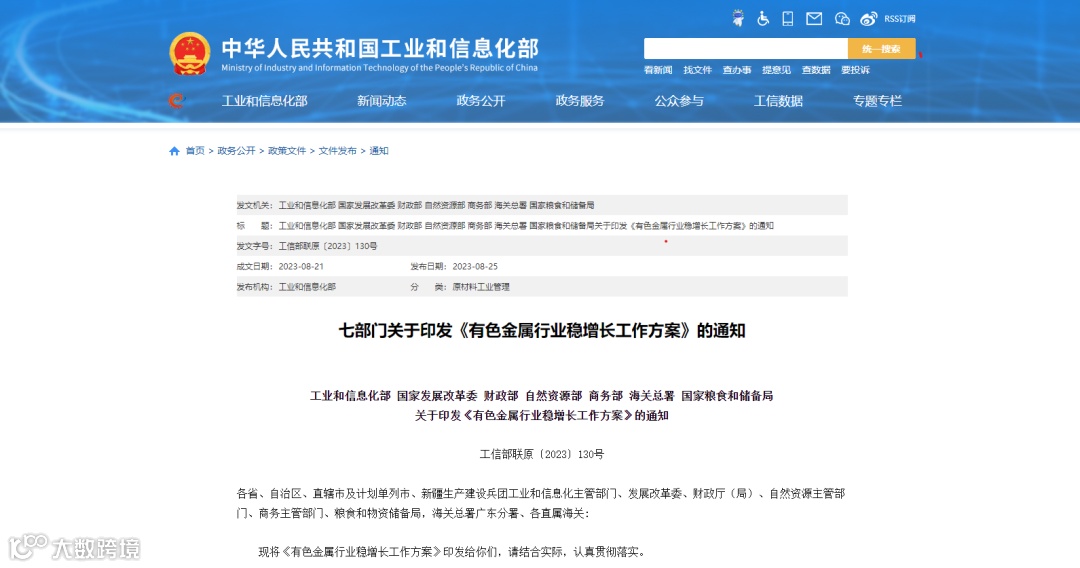The image size is (1080, 568).
Task: Open the 找文件 quick link
Action: pyautogui.click(x=697, y=70)
